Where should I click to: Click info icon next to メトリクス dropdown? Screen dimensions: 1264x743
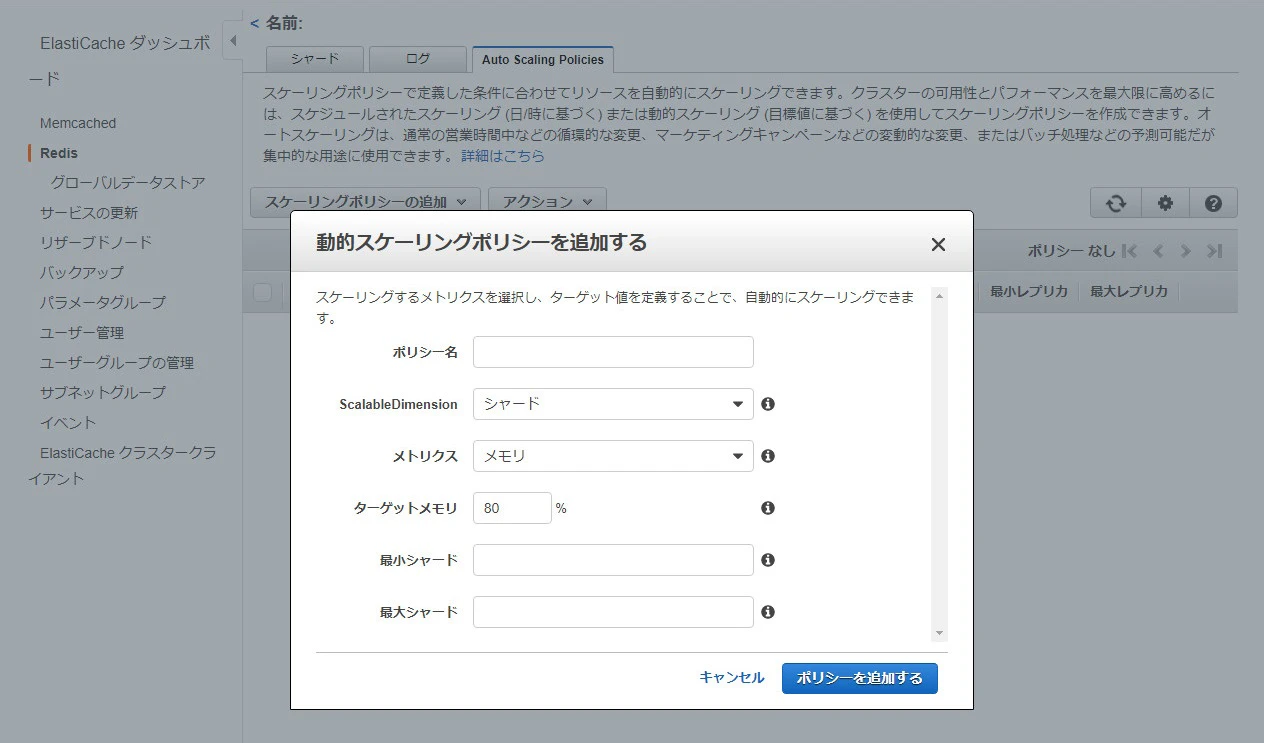(768, 456)
